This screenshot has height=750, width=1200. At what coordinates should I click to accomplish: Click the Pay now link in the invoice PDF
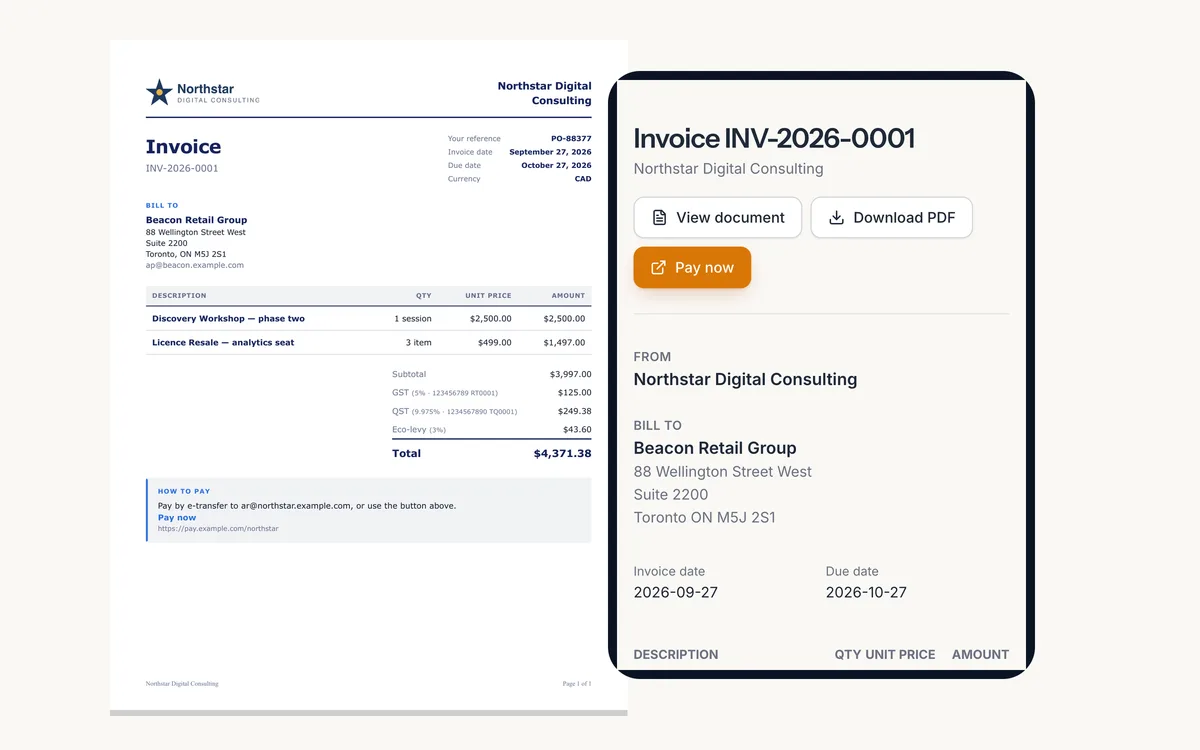(177, 518)
